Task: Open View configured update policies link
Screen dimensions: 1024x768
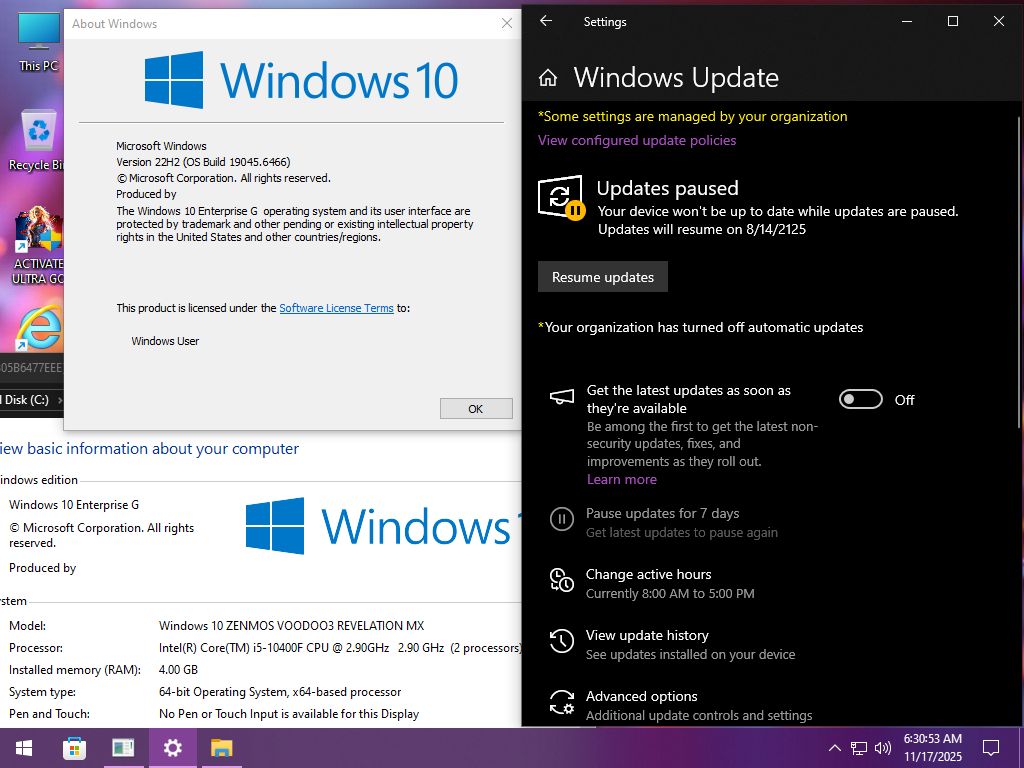Action: click(x=637, y=140)
